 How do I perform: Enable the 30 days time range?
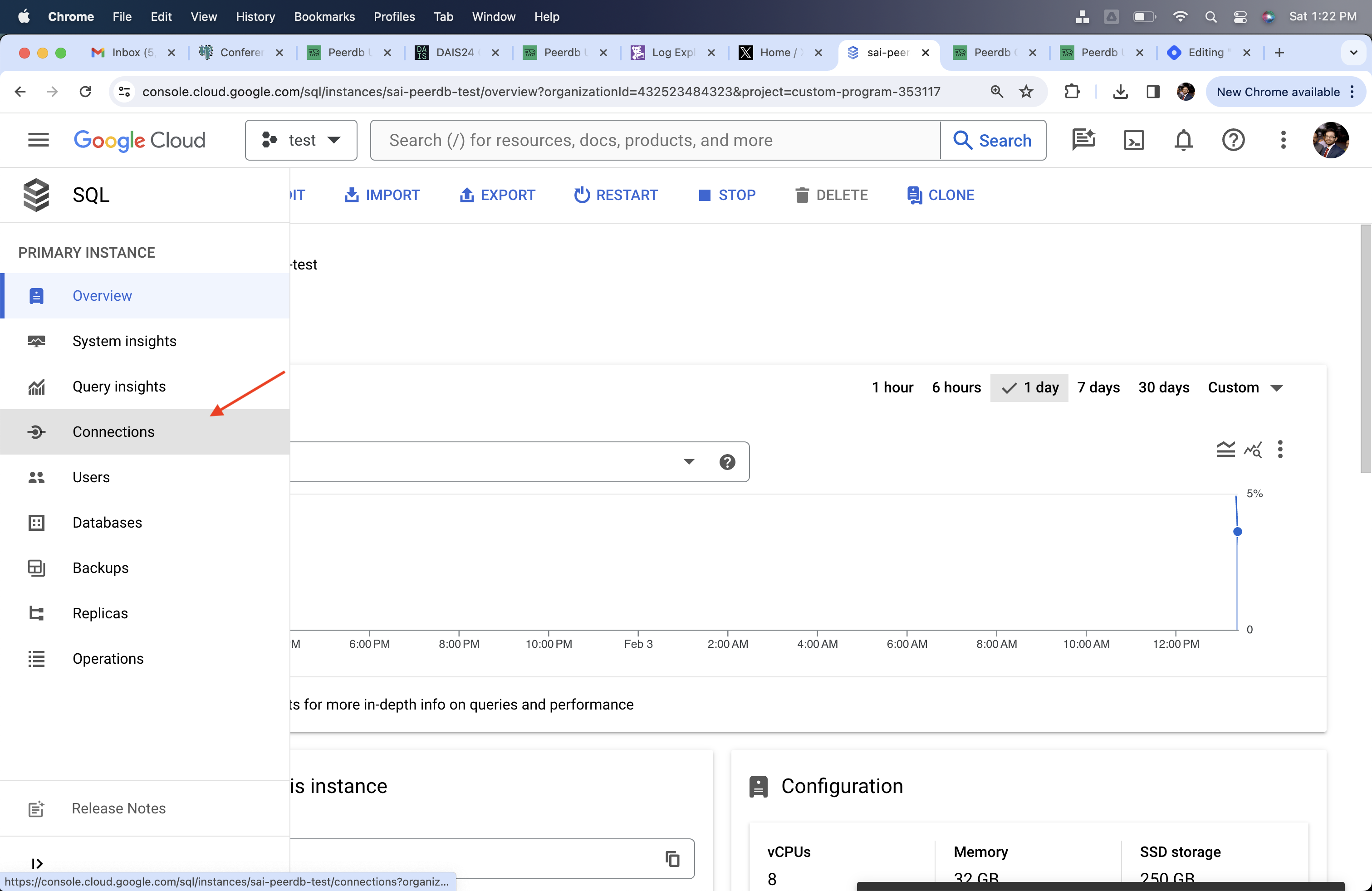tap(1163, 387)
